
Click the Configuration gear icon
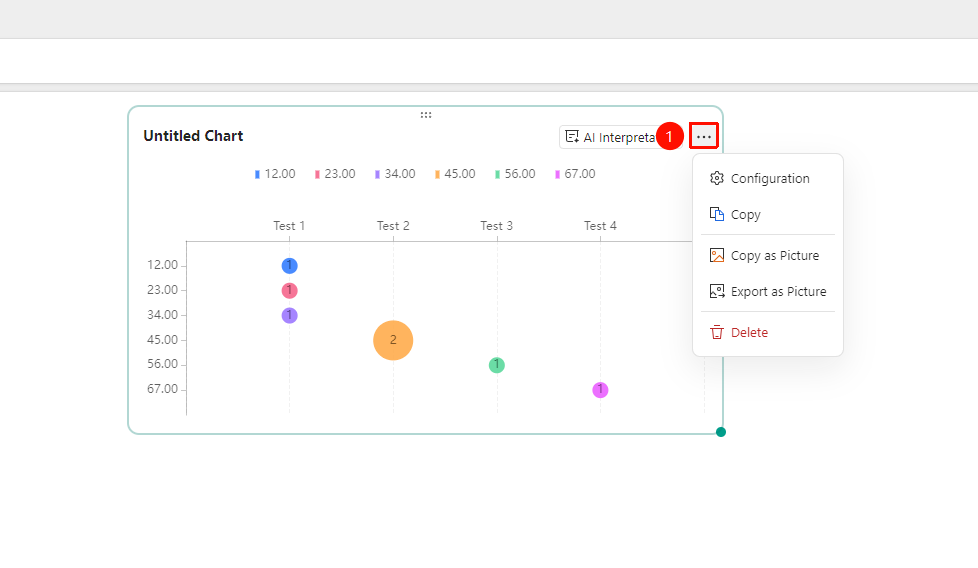click(x=717, y=178)
